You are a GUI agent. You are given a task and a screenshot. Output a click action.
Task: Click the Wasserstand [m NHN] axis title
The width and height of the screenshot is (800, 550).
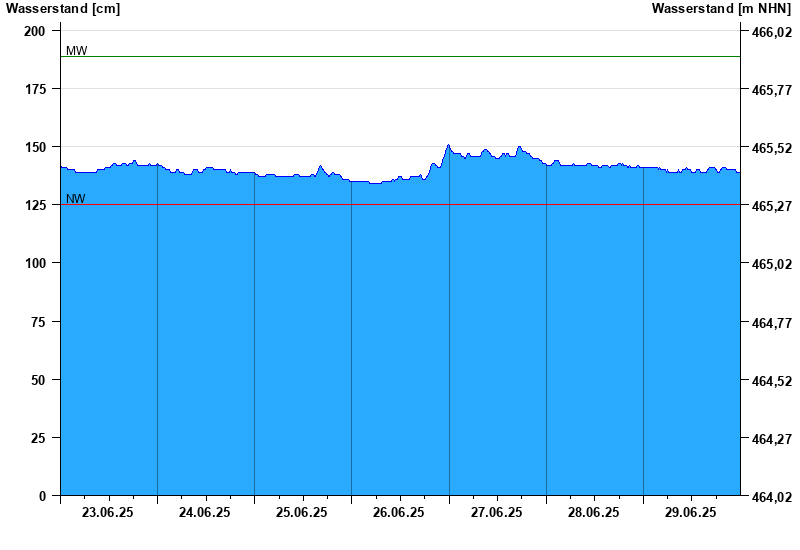tap(721, 9)
